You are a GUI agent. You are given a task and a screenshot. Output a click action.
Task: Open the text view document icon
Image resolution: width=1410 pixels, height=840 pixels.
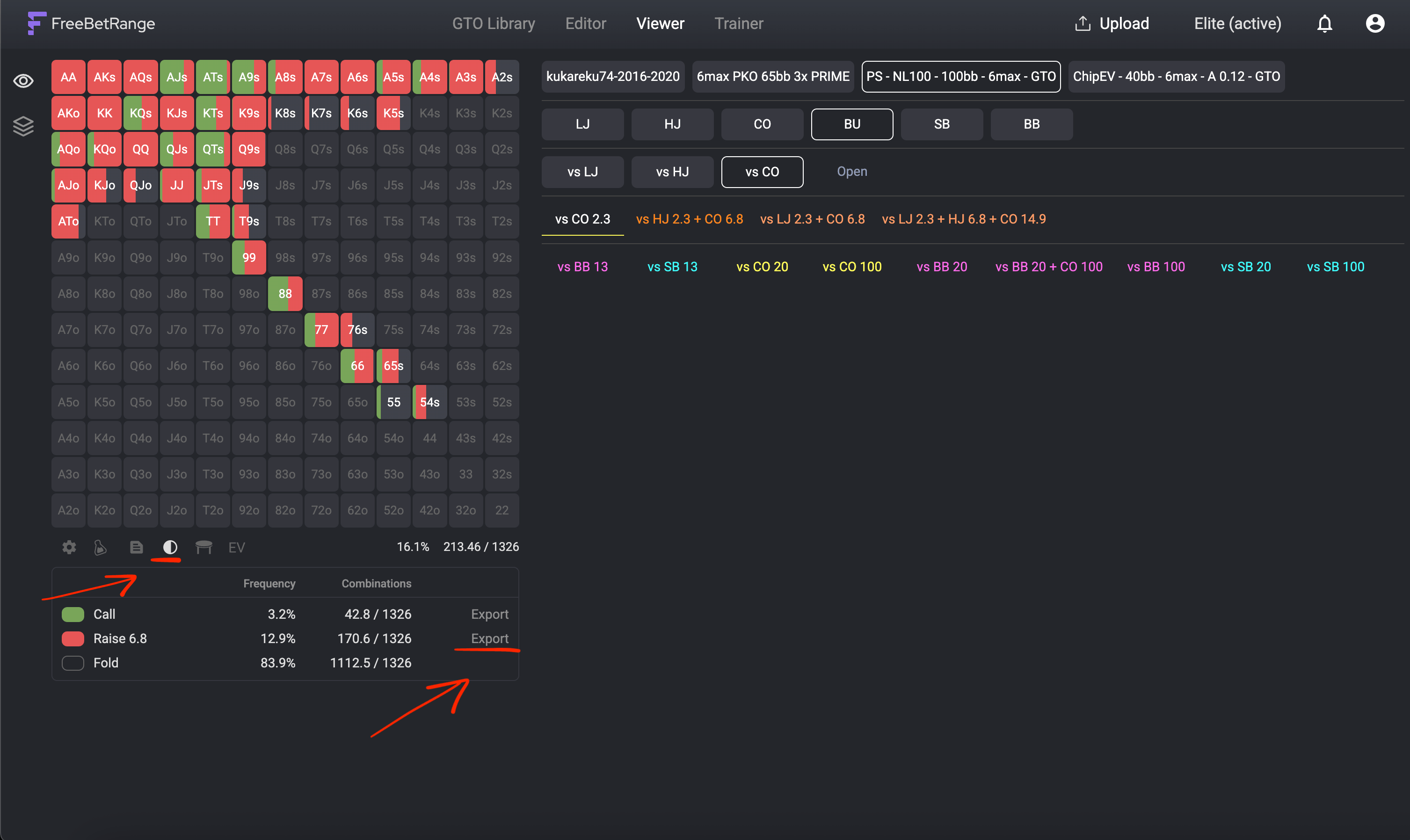pos(136,547)
